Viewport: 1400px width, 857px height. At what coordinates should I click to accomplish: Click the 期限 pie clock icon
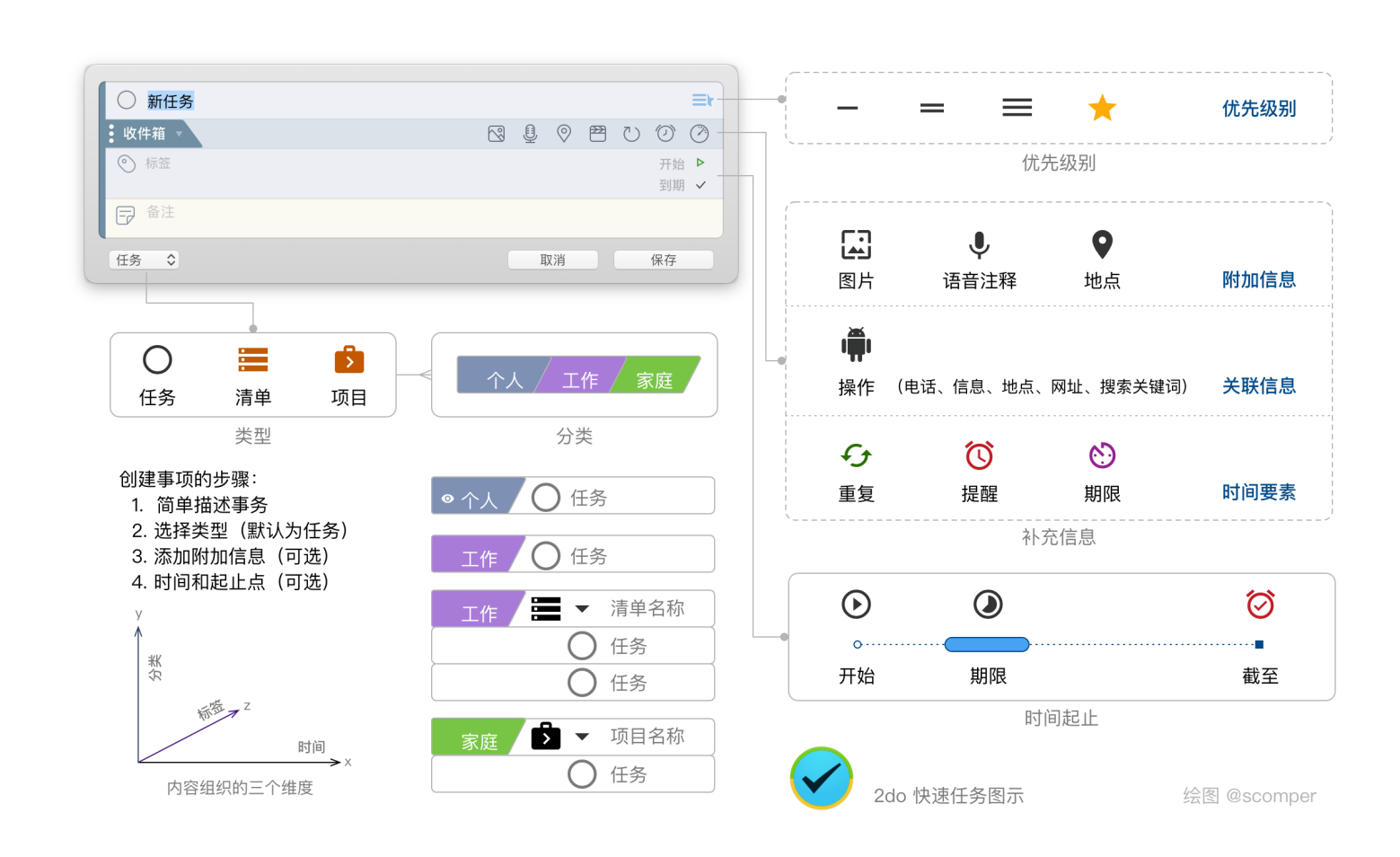tap(988, 604)
